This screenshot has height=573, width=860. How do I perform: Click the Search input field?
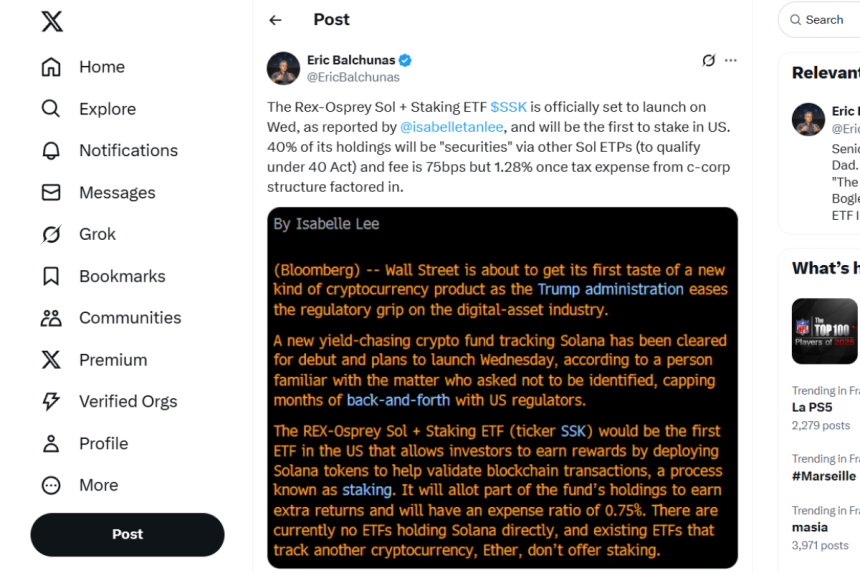coord(825,20)
